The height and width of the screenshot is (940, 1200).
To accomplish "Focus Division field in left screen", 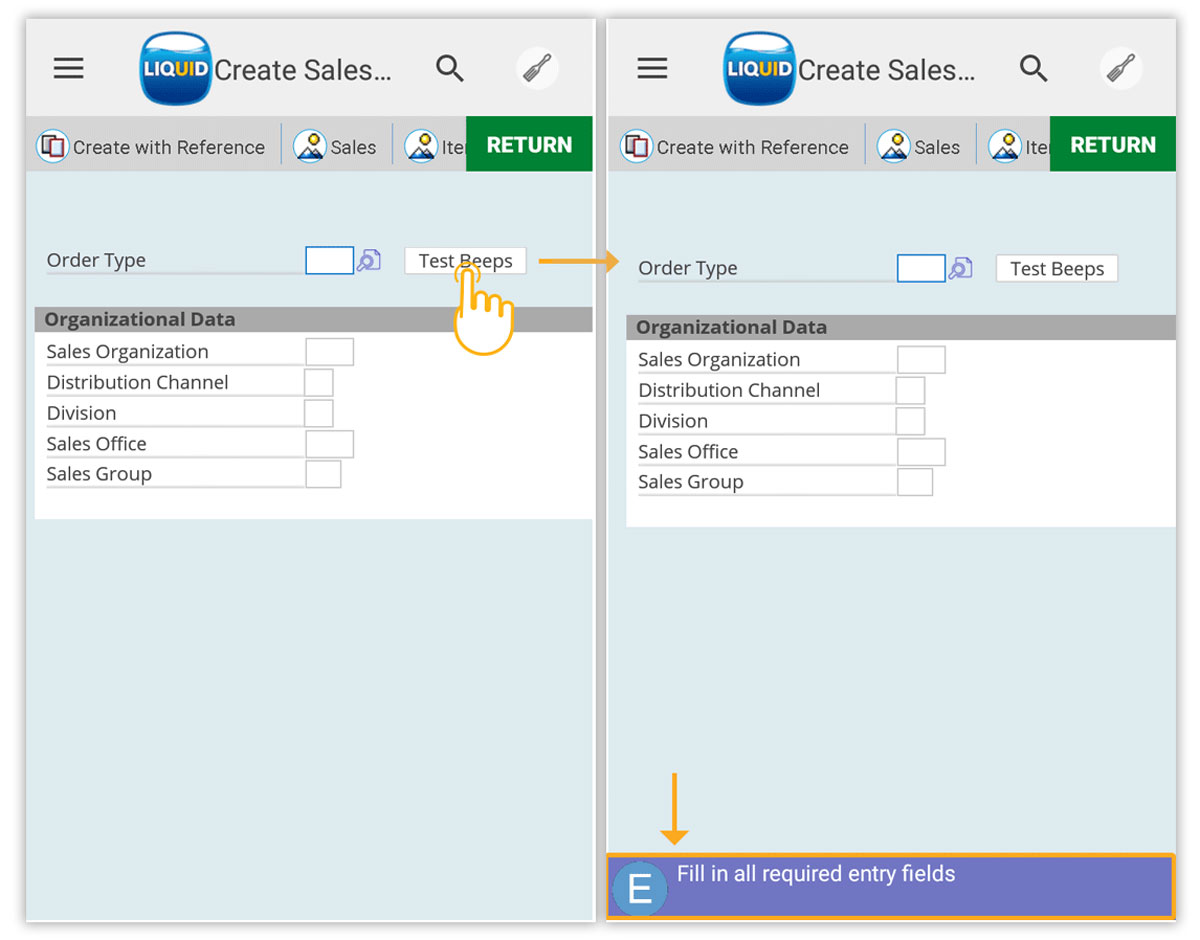I will point(319,413).
